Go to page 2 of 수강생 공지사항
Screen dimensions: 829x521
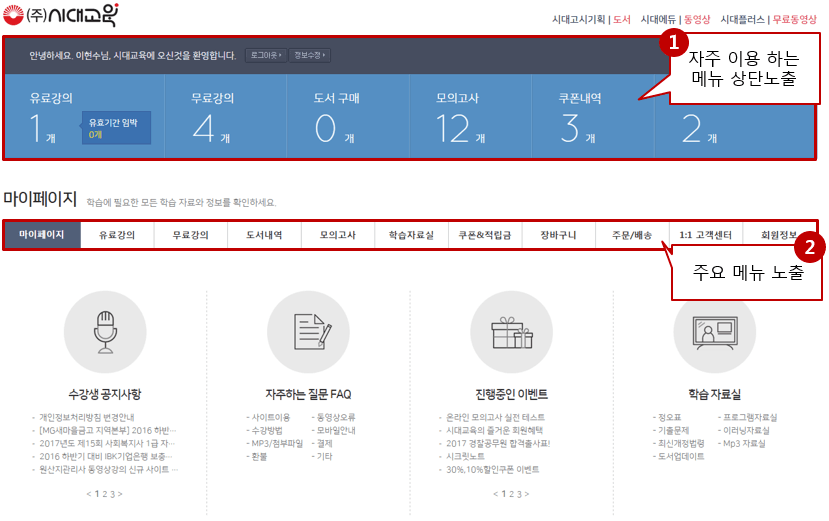point(105,494)
